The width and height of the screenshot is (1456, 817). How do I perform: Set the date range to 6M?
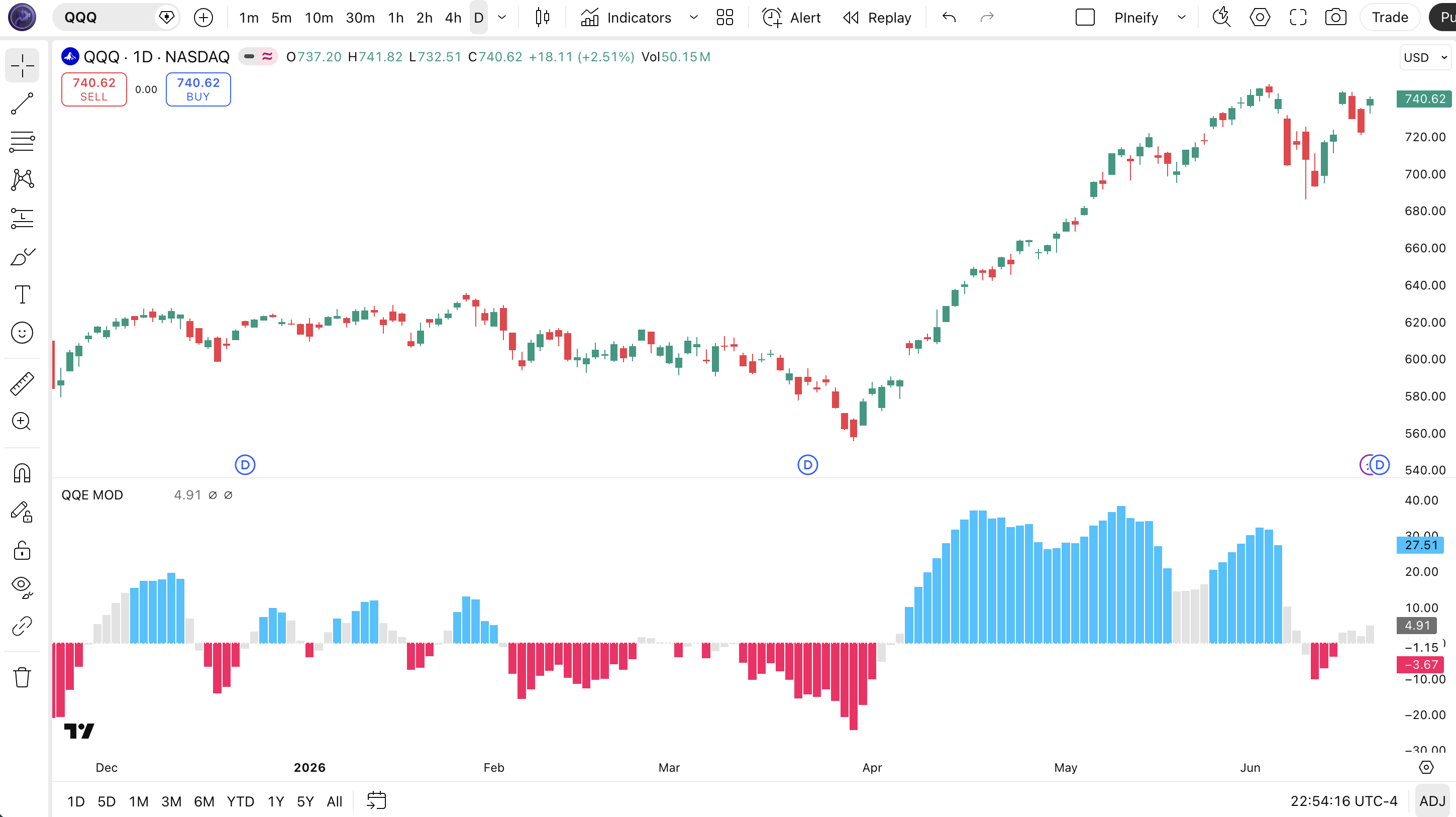[204, 801]
